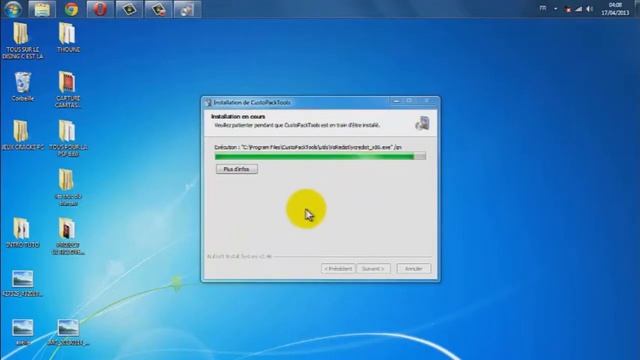Open the installer disc taskbar button
The width and height of the screenshot is (640, 360).
click(187, 9)
